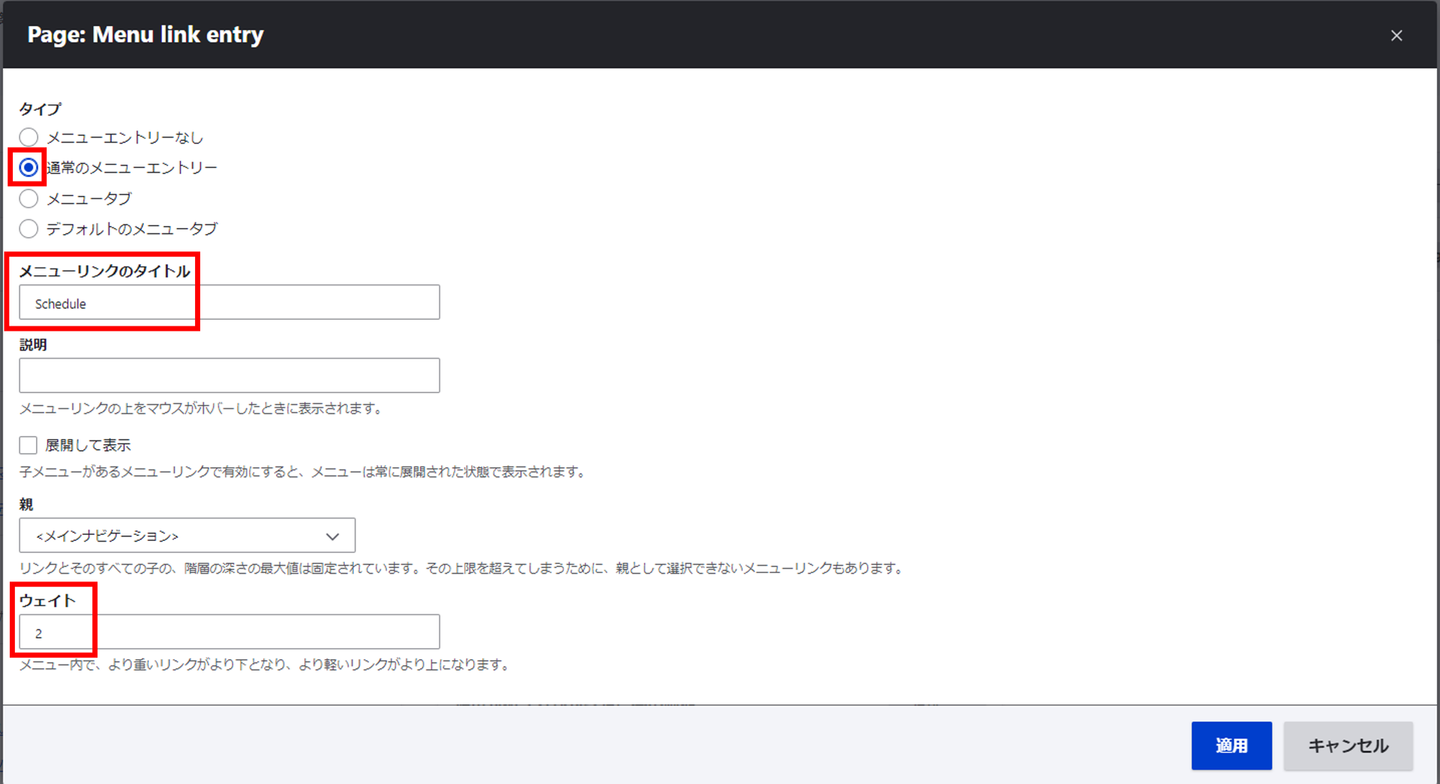
Task: Choose the 'メニュータブ' radio option
Action: pos(29,198)
